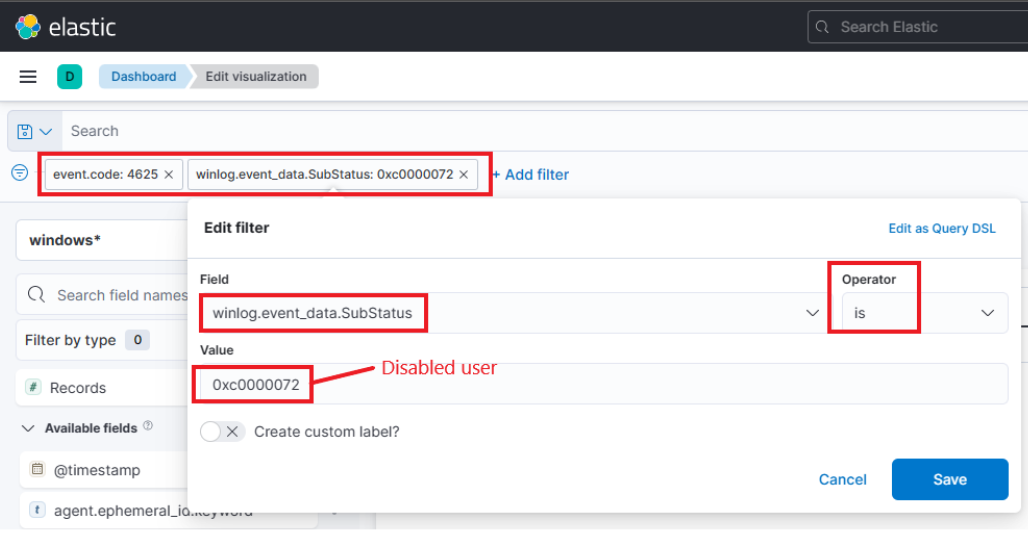Cancel the filter edit
Screen dimensions: 1028x535
(842, 480)
